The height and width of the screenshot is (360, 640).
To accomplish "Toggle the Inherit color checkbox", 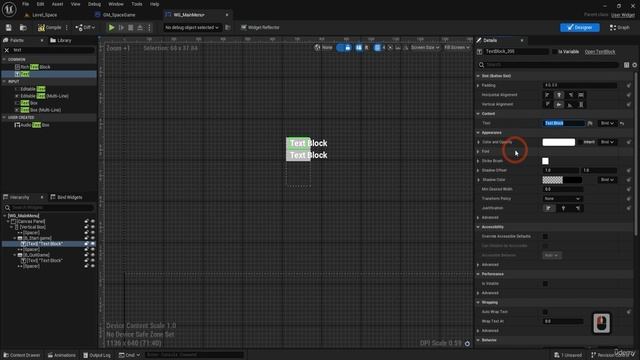I will (x=580, y=142).
